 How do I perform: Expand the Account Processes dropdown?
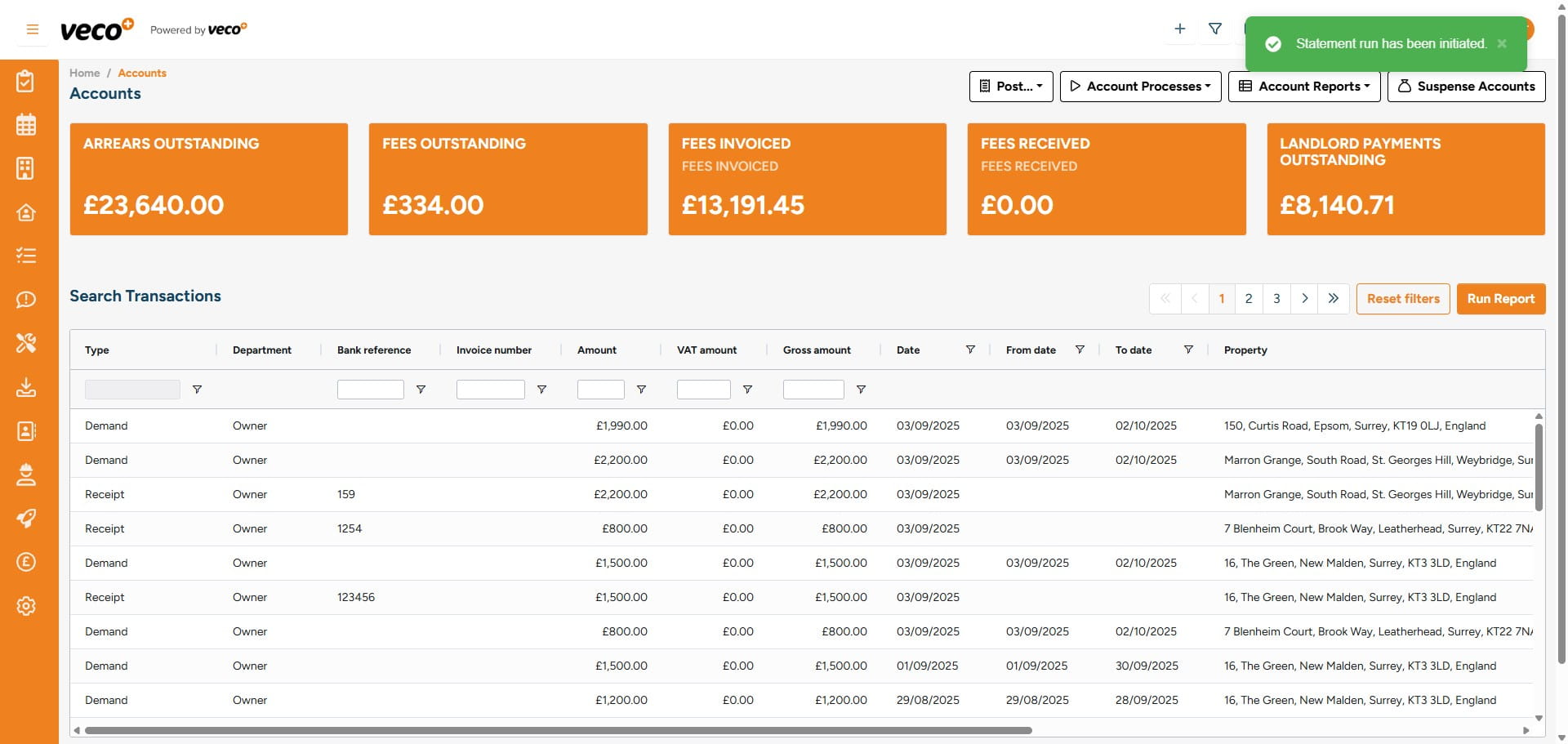point(1140,87)
